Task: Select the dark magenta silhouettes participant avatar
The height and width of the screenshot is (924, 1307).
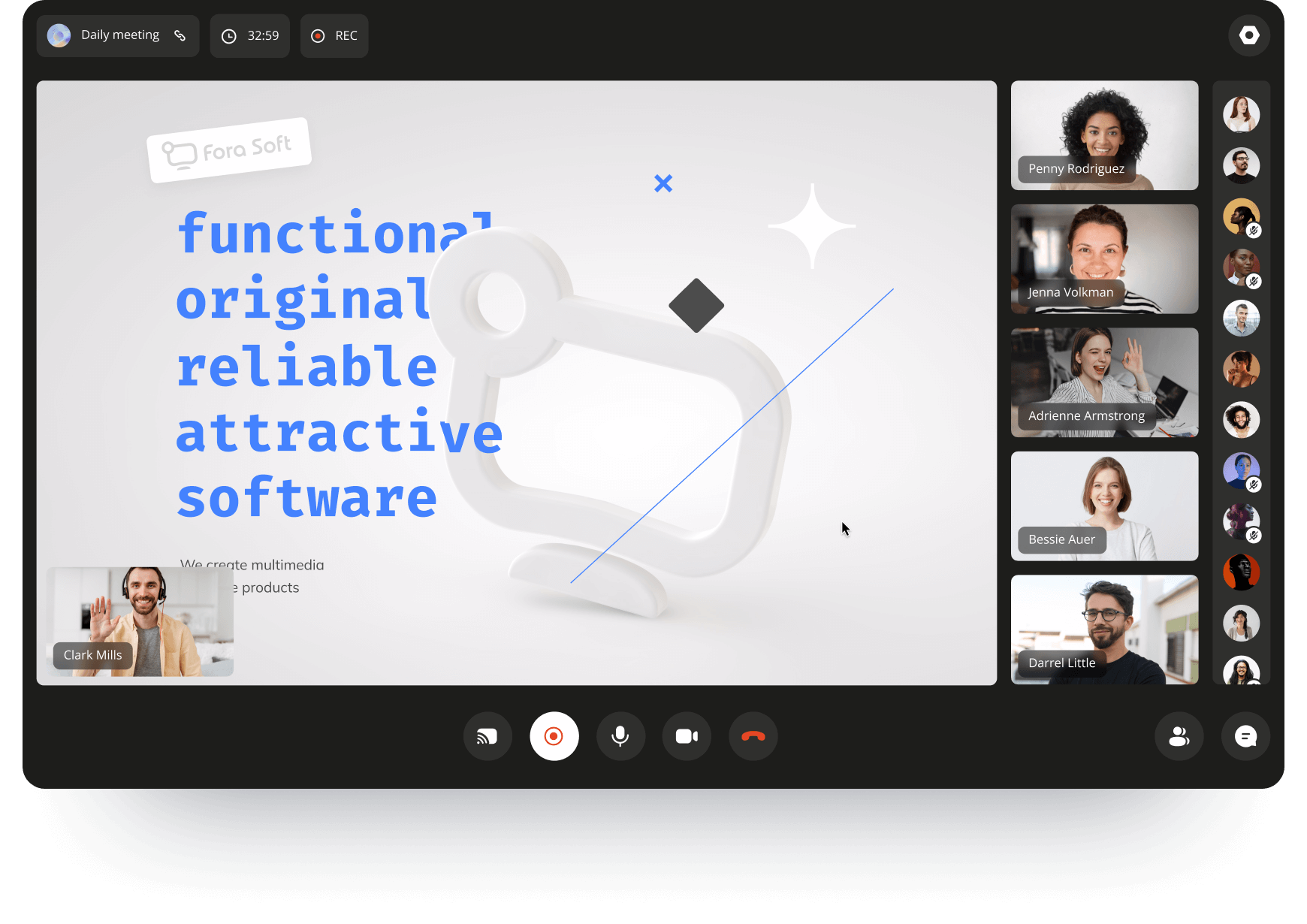Action: tap(1241, 521)
